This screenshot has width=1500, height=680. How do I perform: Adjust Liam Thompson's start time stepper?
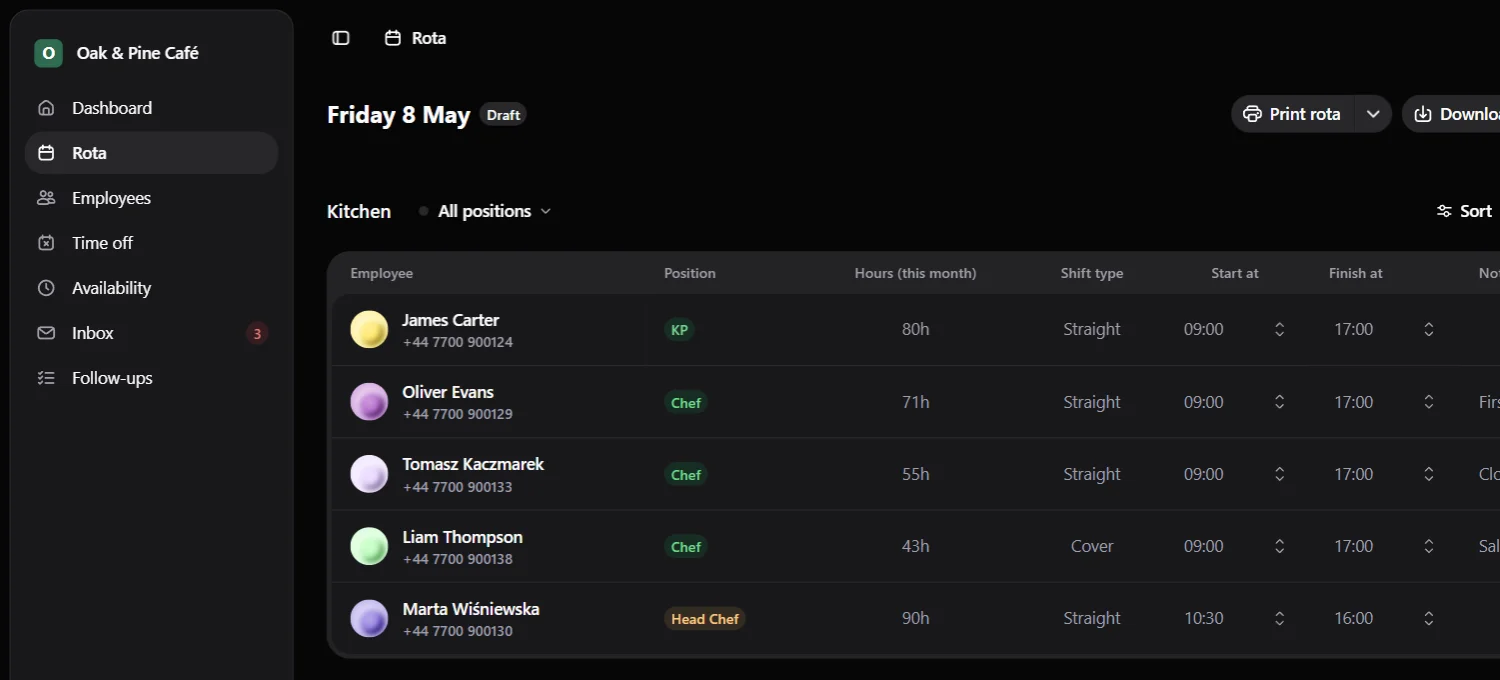1279,546
